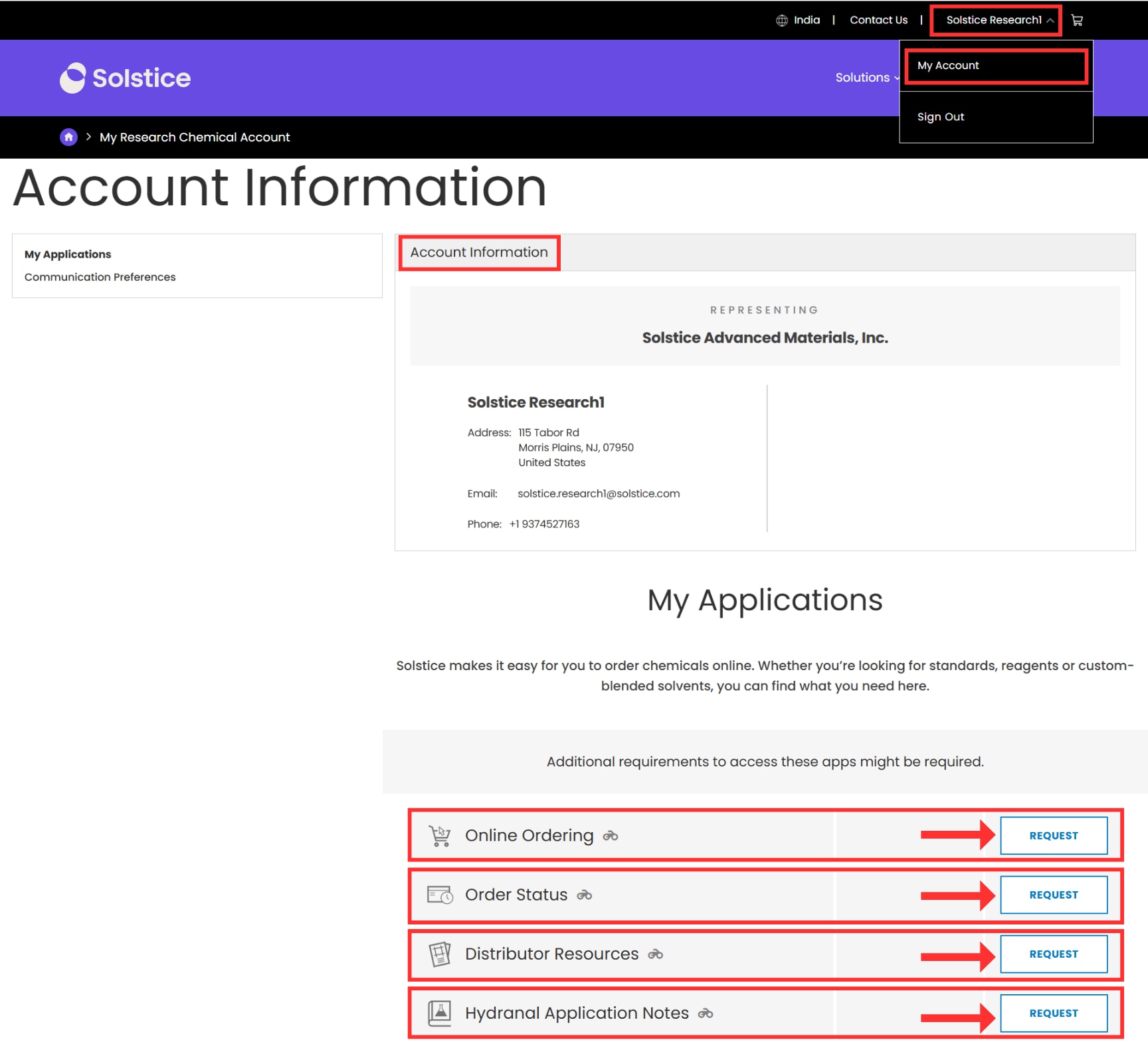Open the shopping cart icon
The height and width of the screenshot is (1044, 1148).
click(1077, 21)
